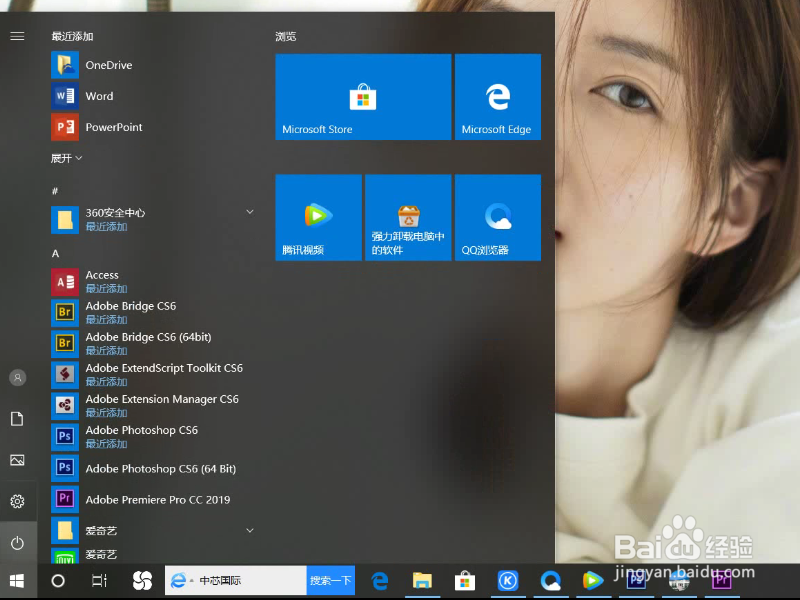Click the # index header

point(55,191)
